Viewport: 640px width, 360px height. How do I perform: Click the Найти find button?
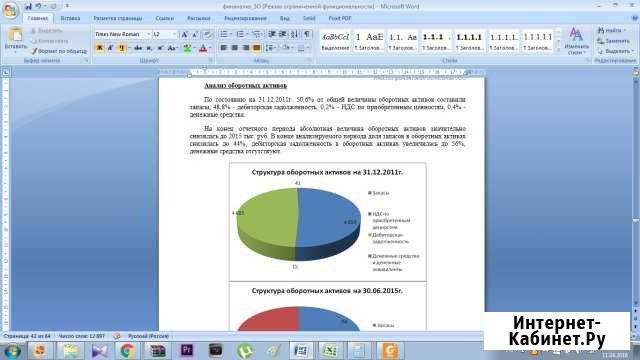pyautogui.click(x=611, y=31)
